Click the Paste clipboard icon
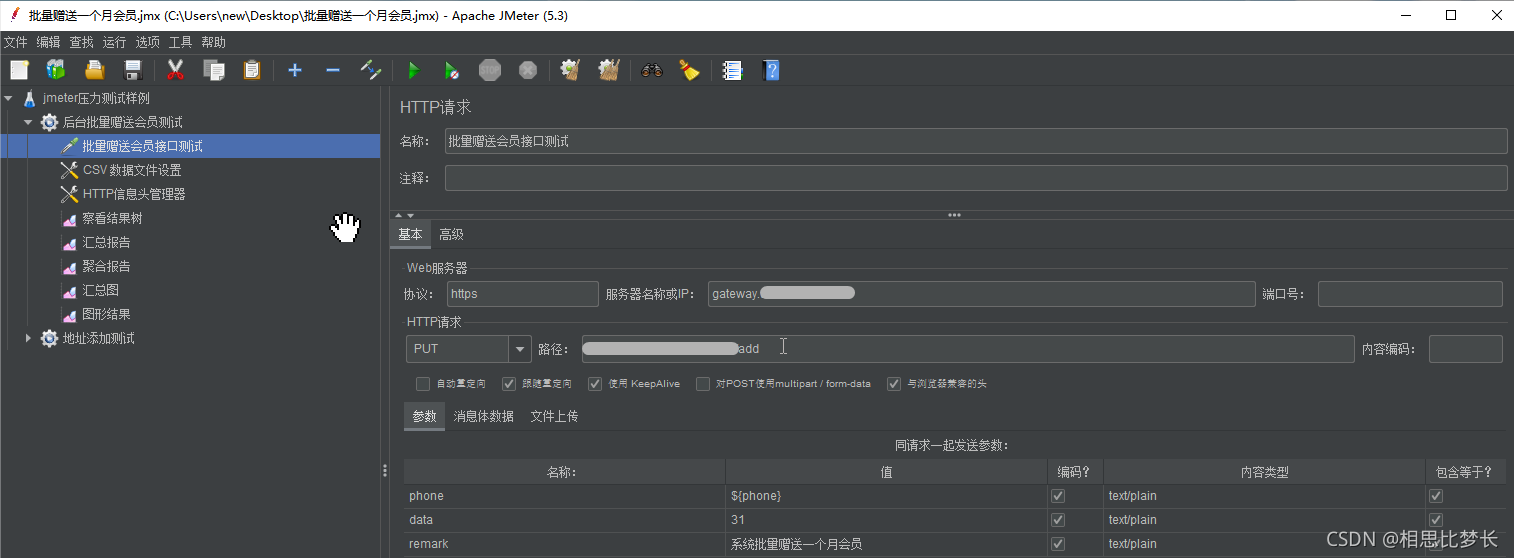This screenshot has height=558, width=1514. (252, 70)
